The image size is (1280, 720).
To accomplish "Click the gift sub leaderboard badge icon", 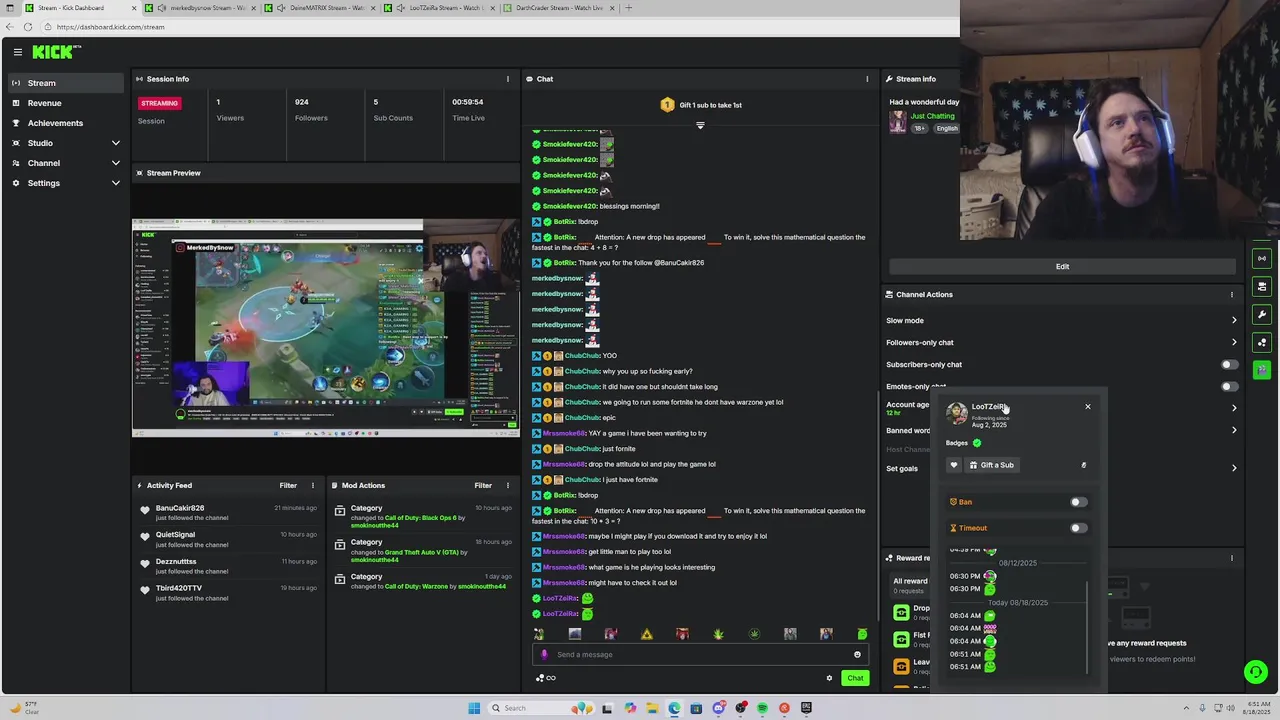I will point(667,105).
